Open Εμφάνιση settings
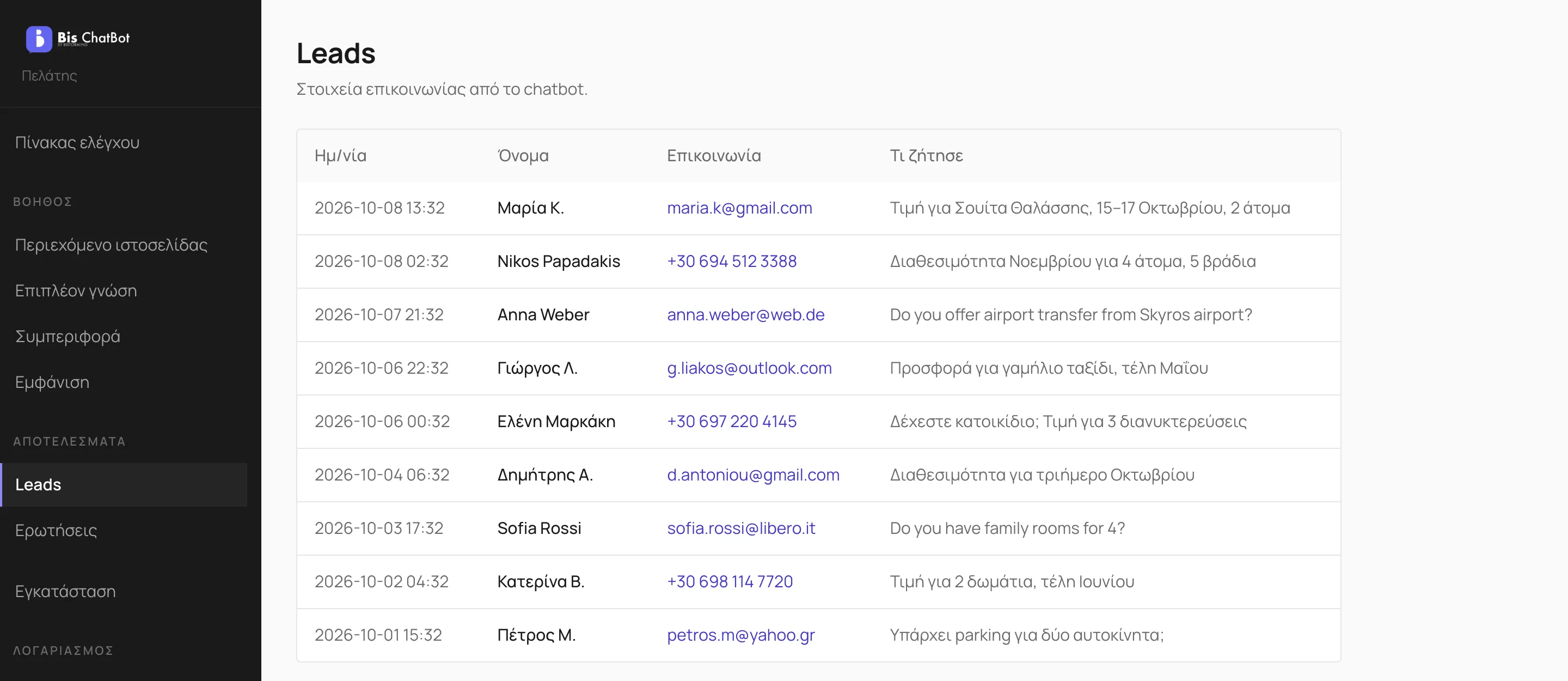This screenshot has height=681, width=1568. click(x=52, y=382)
